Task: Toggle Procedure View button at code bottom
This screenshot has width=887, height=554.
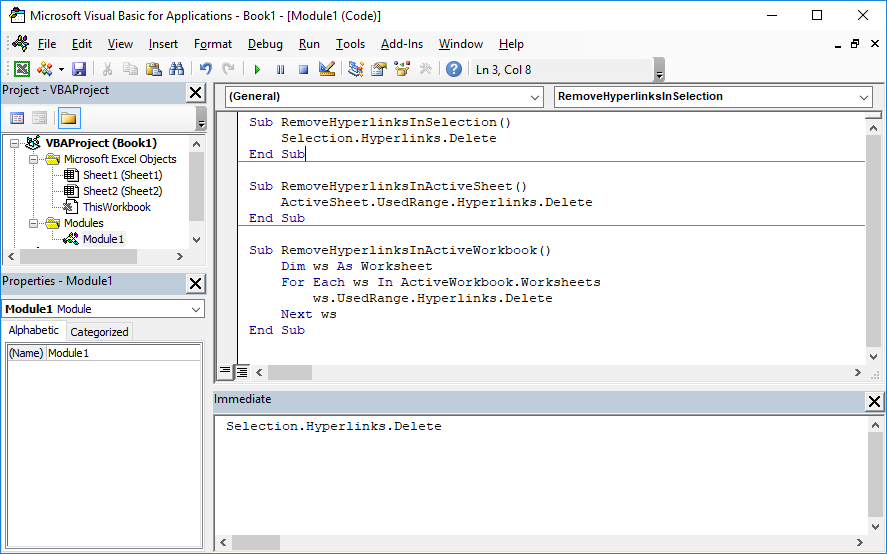Action: (225, 372)
